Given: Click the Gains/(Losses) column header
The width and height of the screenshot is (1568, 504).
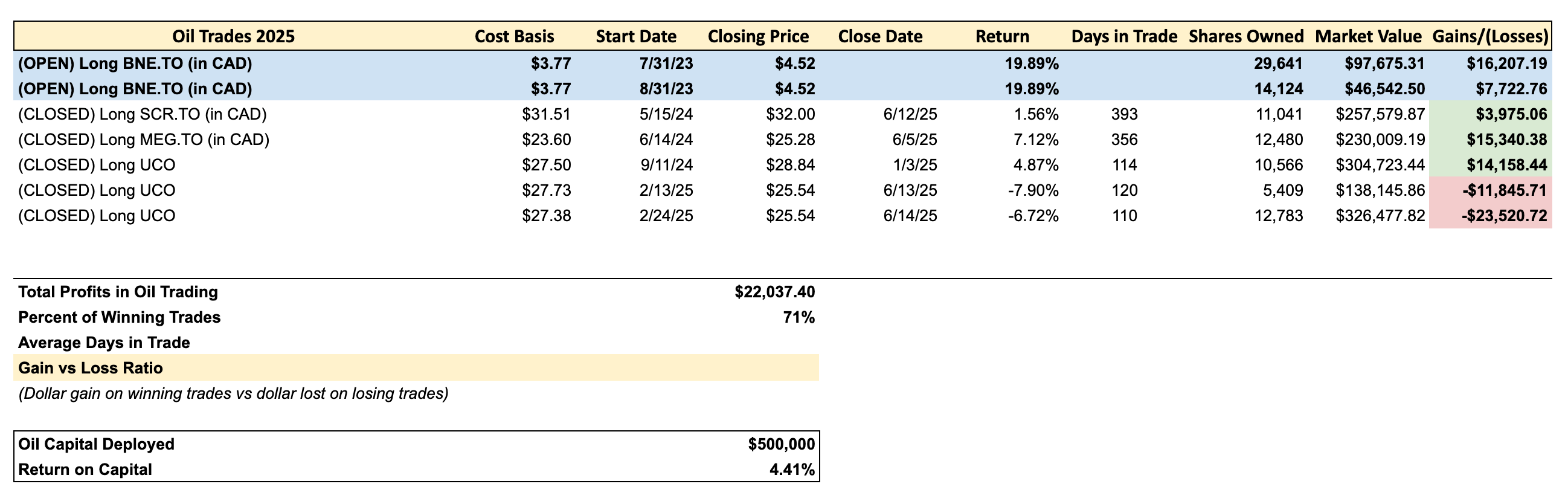Looking at the screenshot, I should pyautogui.click(x=1490, y=36).
